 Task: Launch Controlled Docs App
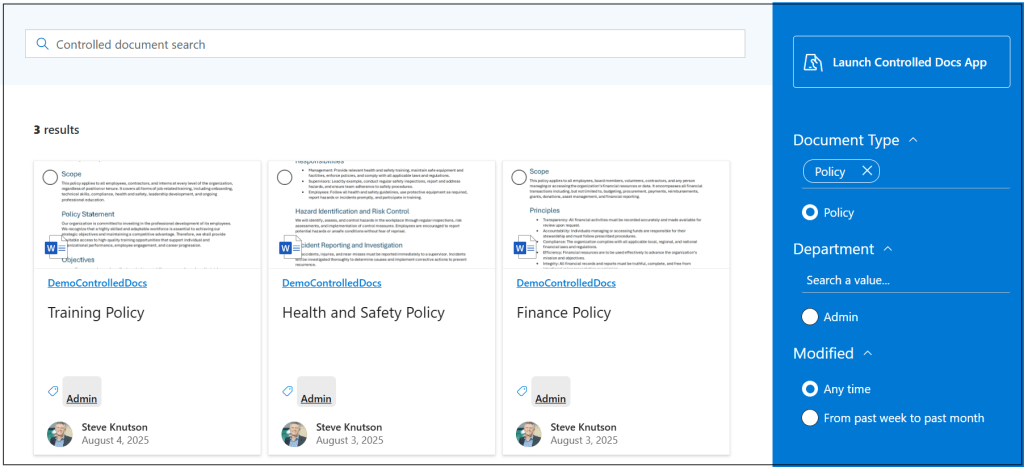point(901,62)
